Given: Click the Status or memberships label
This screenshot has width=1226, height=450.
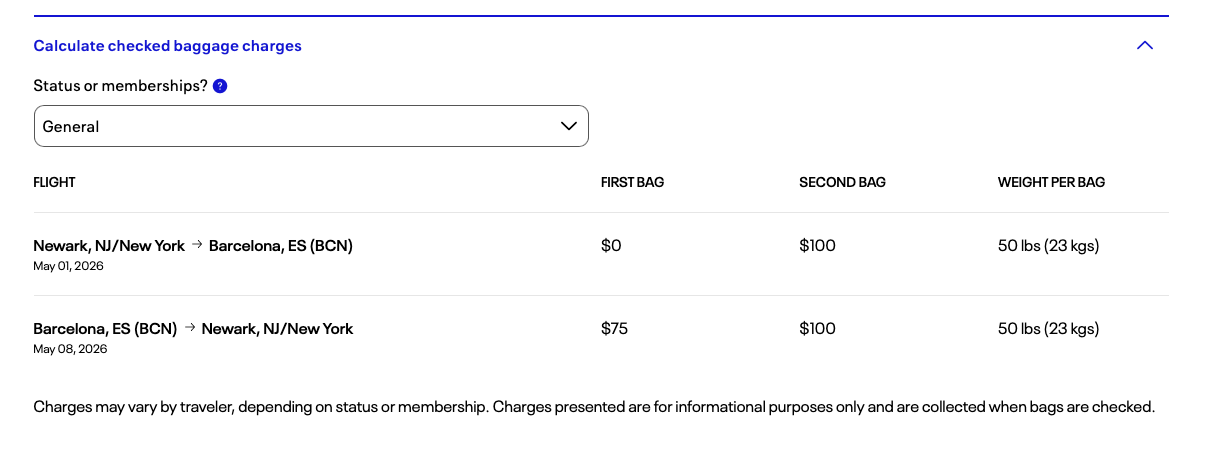Looking at the screenshot, I should coord(120,86).
